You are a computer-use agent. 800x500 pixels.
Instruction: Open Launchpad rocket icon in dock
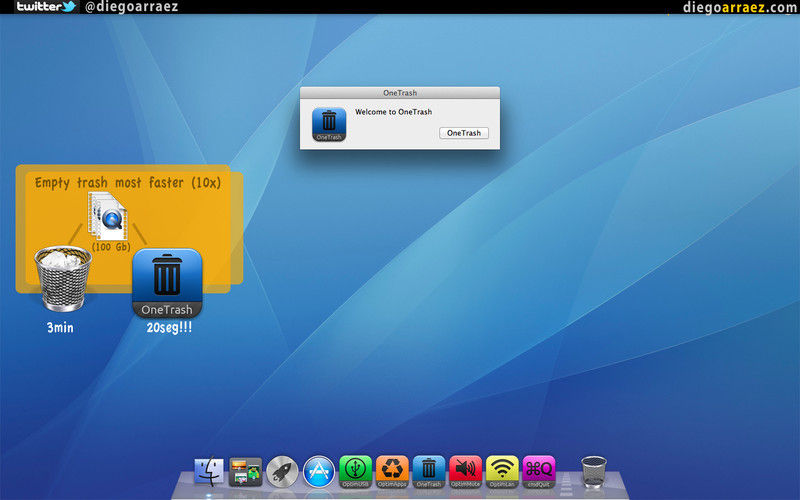click(282, 471)
